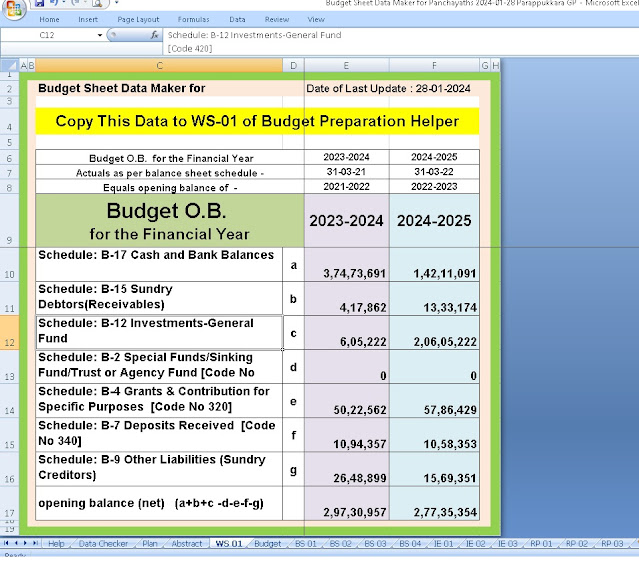This screenshot has height=566, width=639.
Task: Select column D header
Action: pyautogui.click(x=293, y=65)
